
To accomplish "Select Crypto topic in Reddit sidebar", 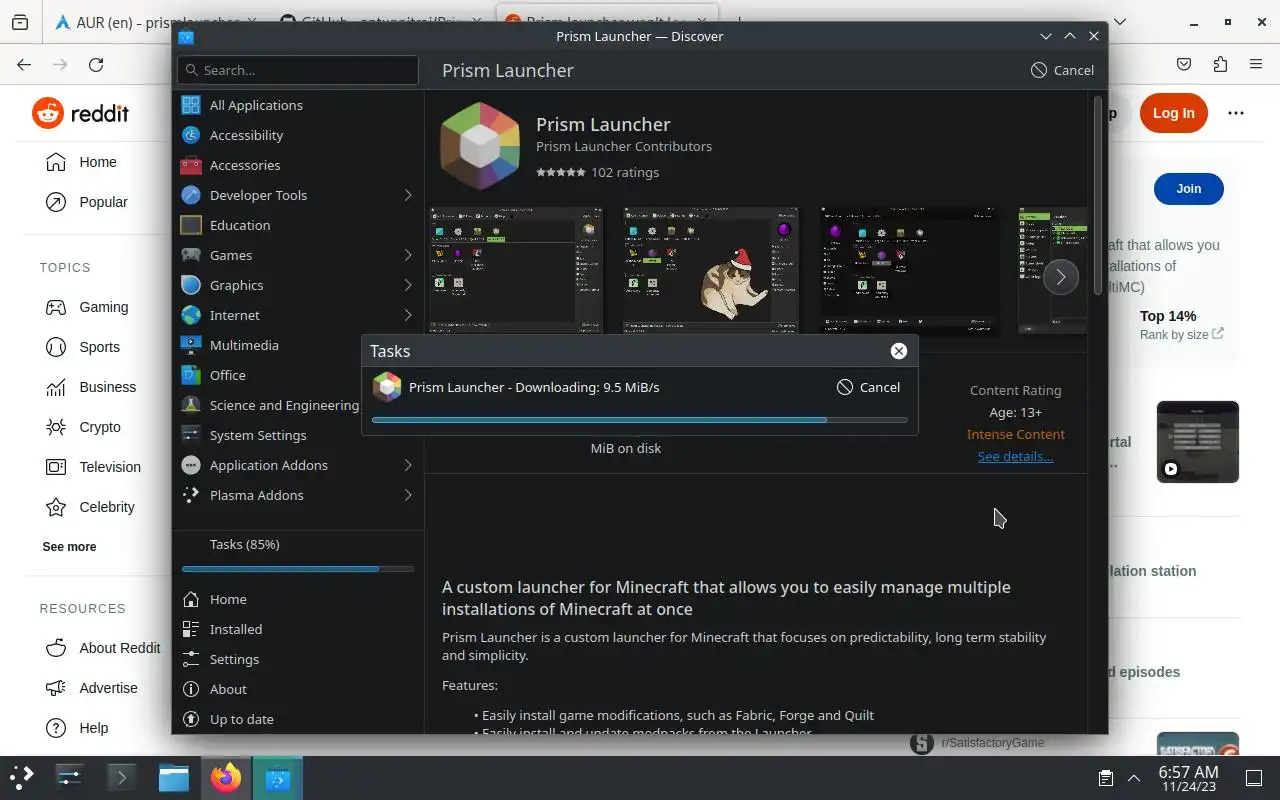I will pyautogui.click(x=85, y=427).
